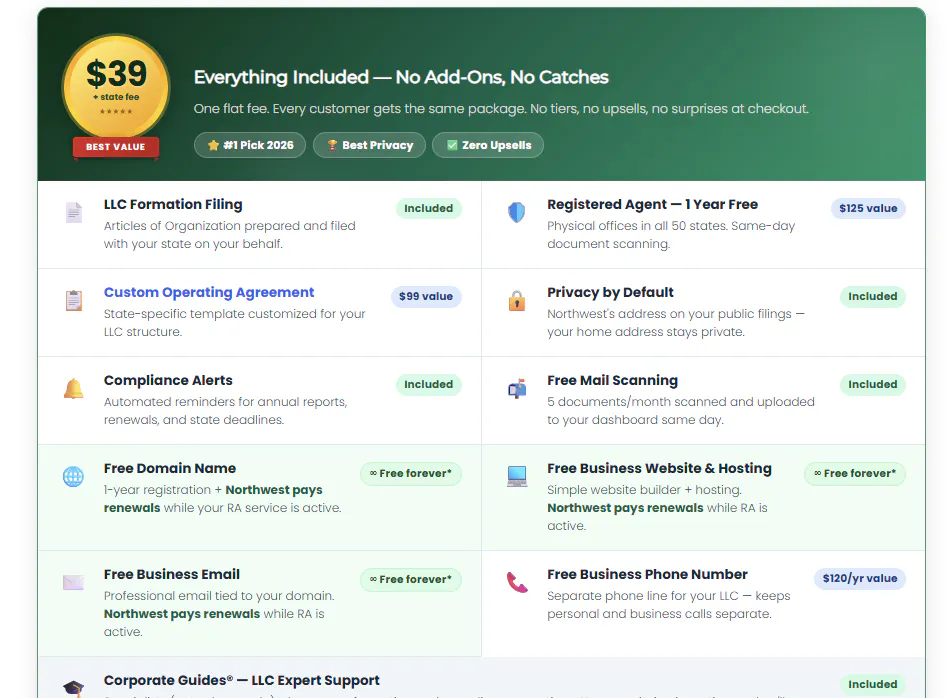Click the $39 gold price badge
946x698 pixels.
coord(116,87)
